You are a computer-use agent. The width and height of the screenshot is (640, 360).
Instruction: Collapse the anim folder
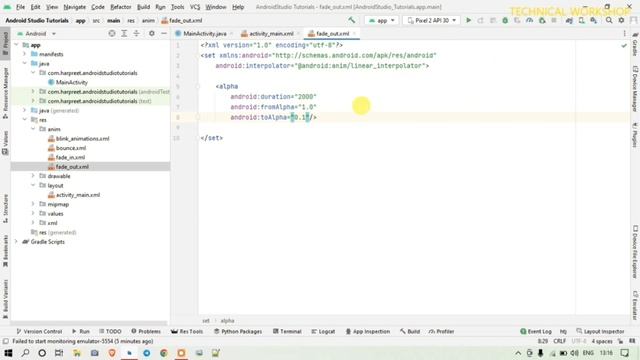(x=33, y=129)
